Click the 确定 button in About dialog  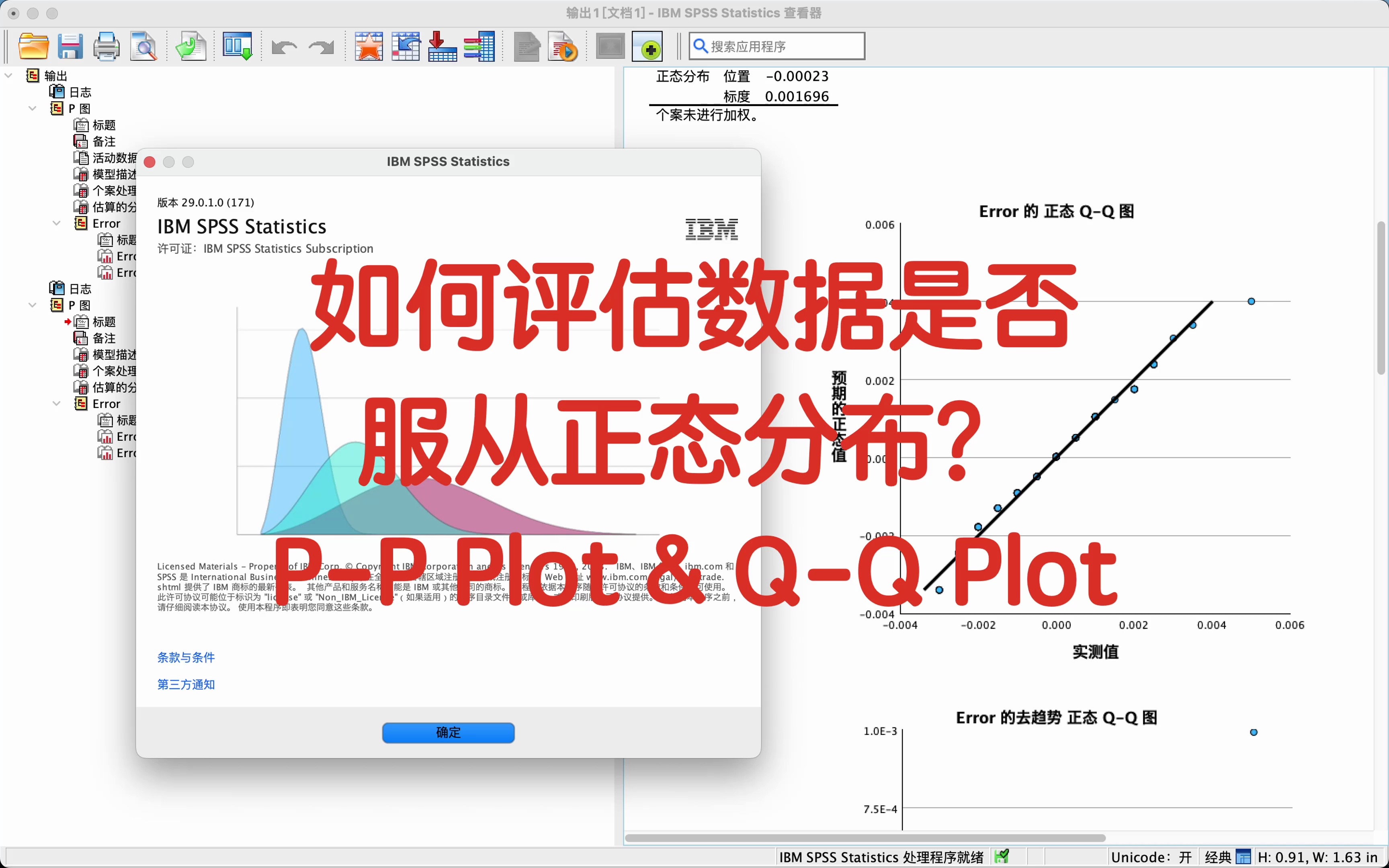point(448,733)
